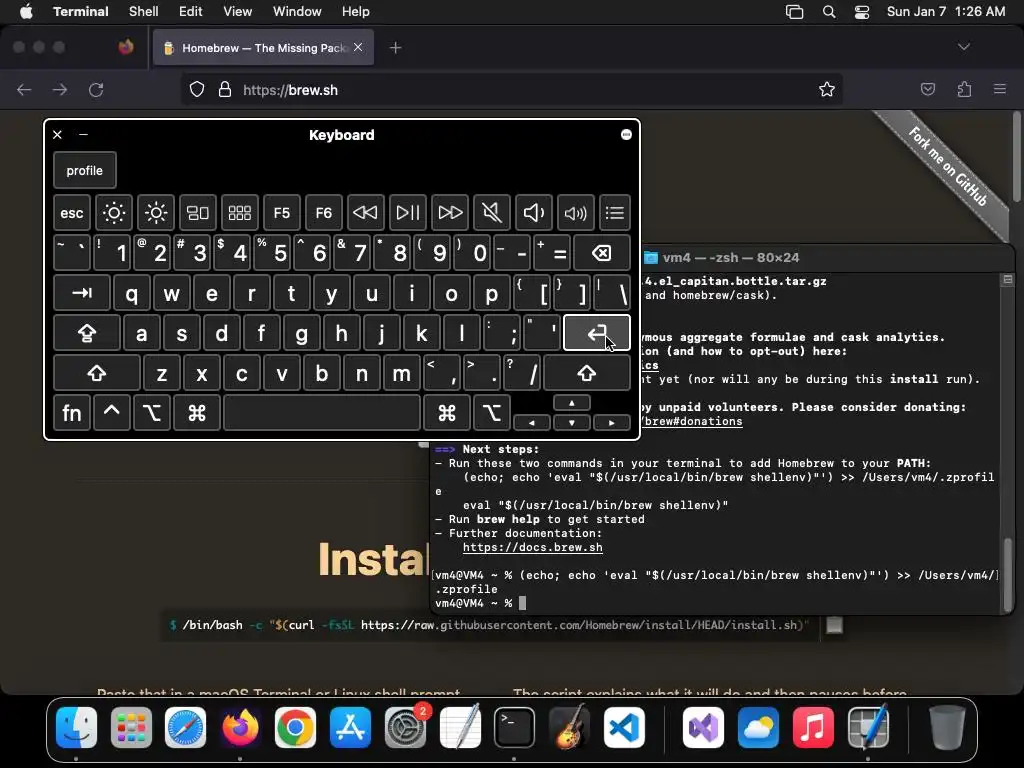
Task: Expand the Firefox list all tabs chevron
Action: [963, 47]
